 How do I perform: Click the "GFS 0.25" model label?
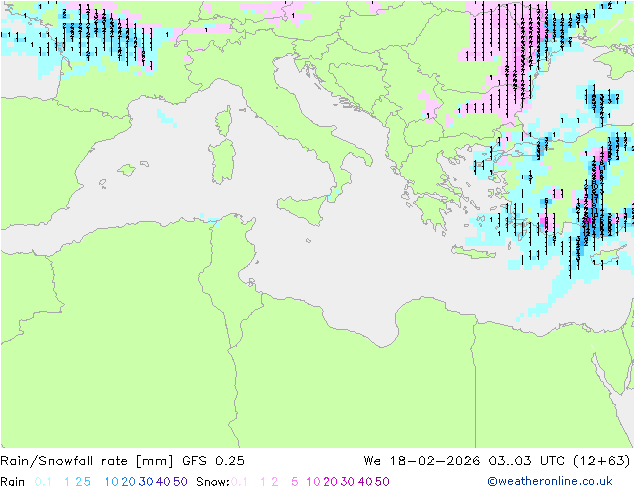[213, 461]
